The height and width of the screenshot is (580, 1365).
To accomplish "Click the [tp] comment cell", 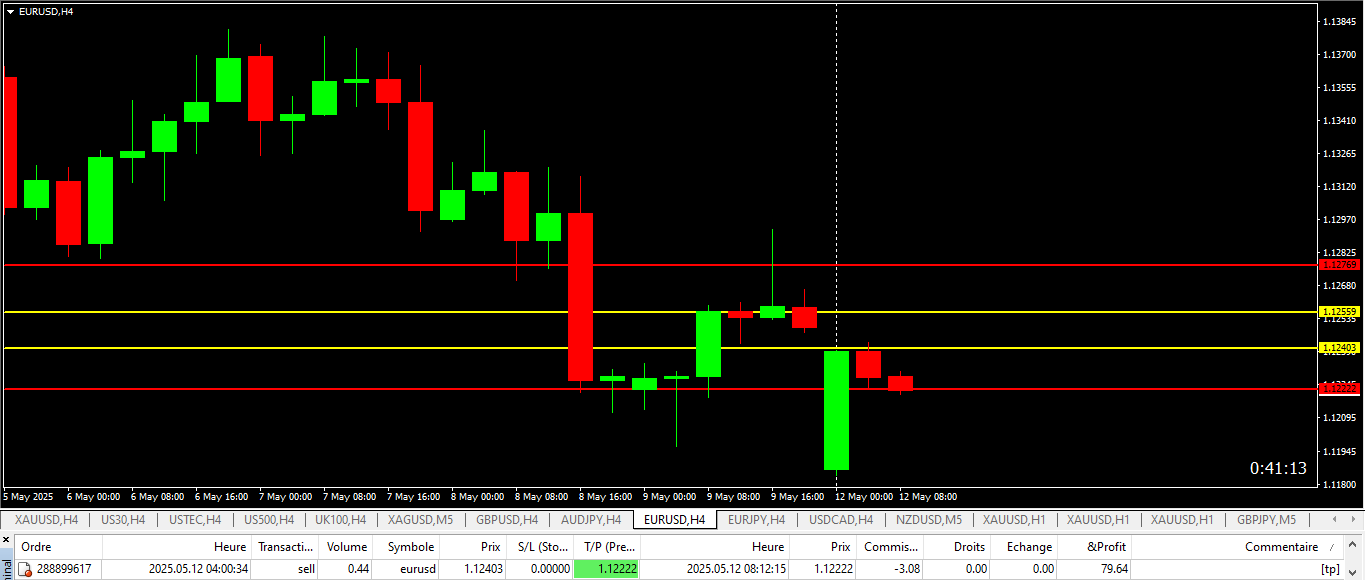I will point(1330,569).
